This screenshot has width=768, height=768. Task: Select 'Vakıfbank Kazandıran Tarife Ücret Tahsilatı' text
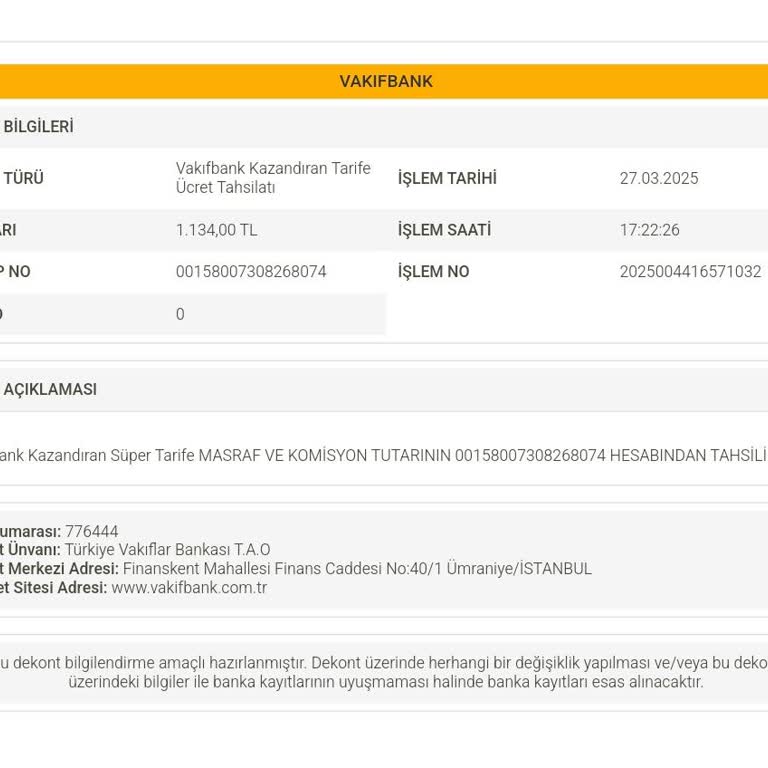pos(273,178)
